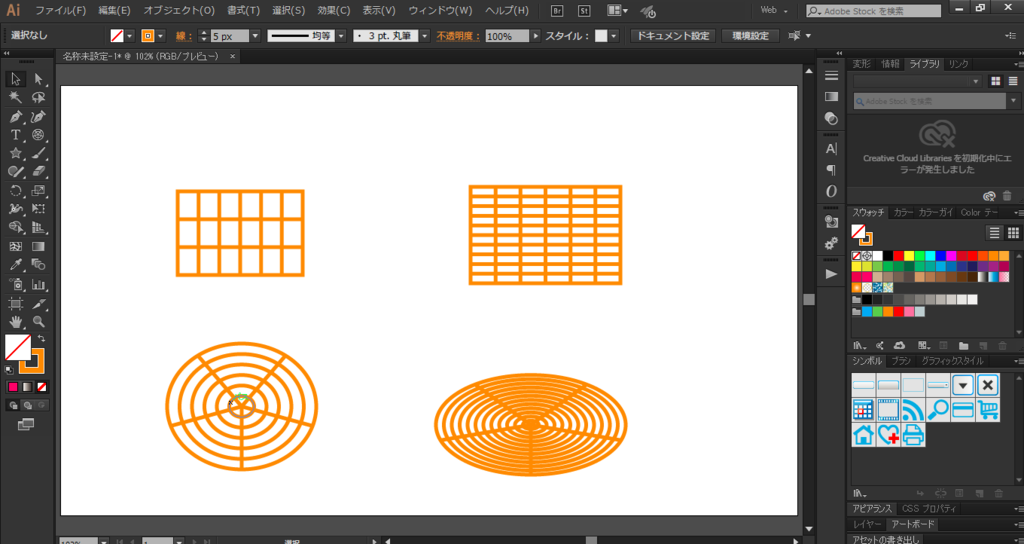Change the screen mode button
1024x544 pixels.
point(26,425)
